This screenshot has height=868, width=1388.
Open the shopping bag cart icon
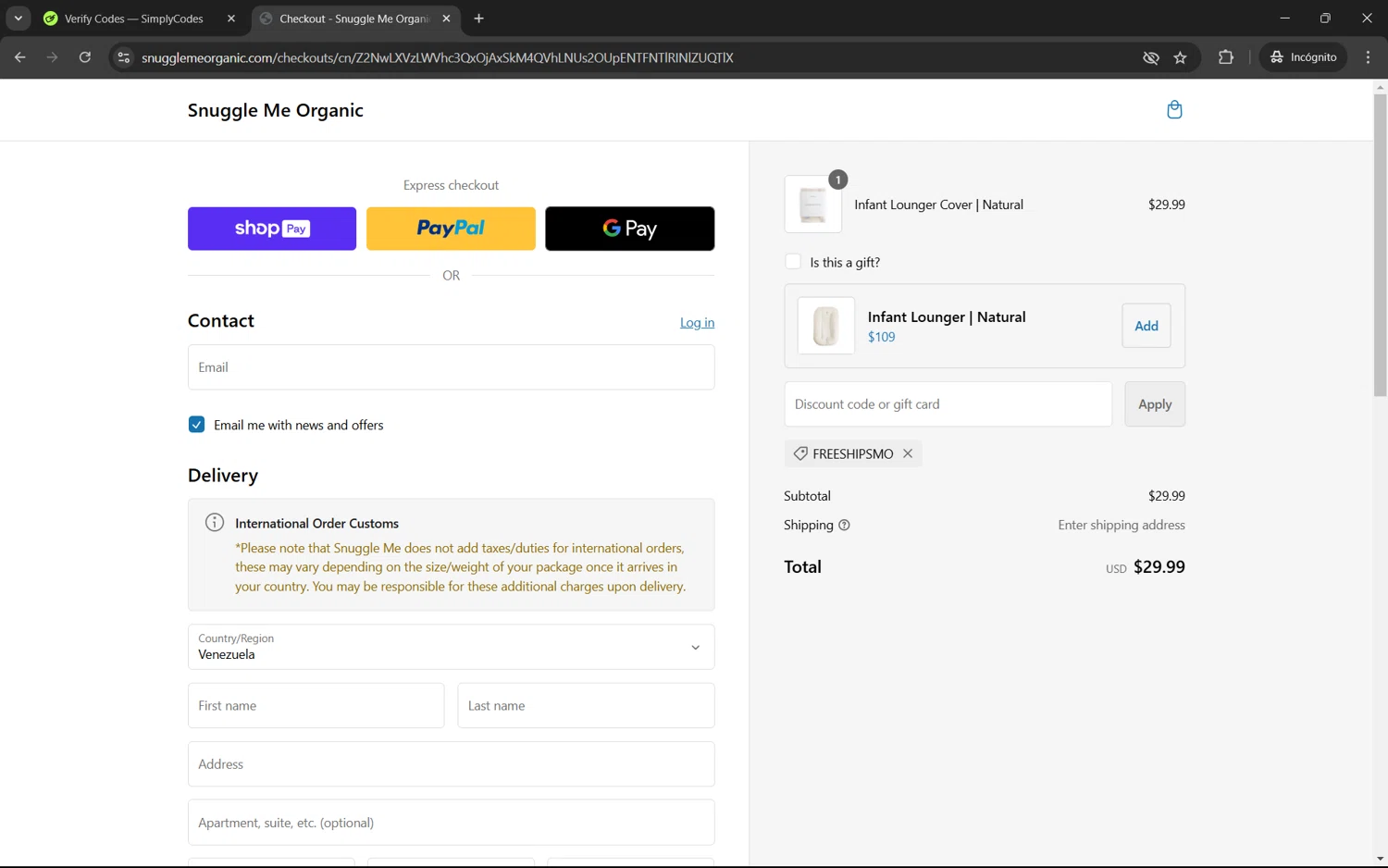tap(1174, 110)
